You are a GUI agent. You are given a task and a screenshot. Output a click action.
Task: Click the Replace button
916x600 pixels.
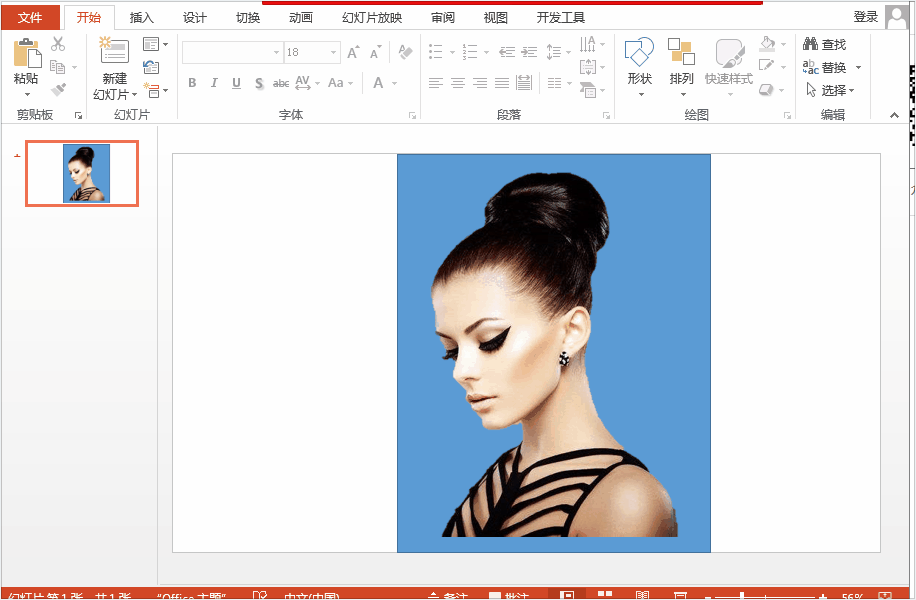[832, 67]
